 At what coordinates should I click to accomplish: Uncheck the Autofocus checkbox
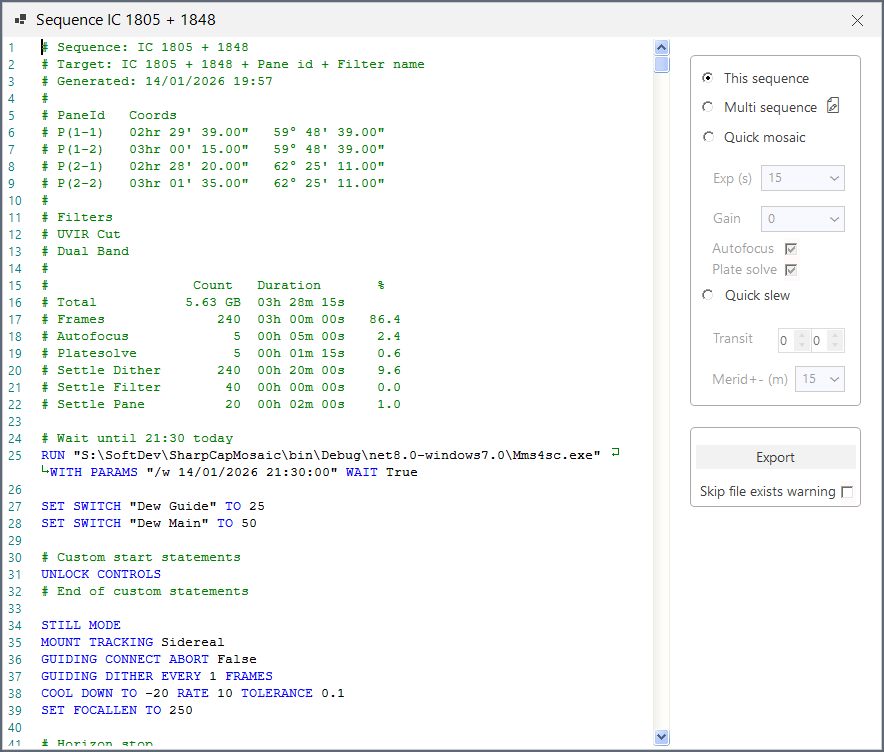coord(789,248)
